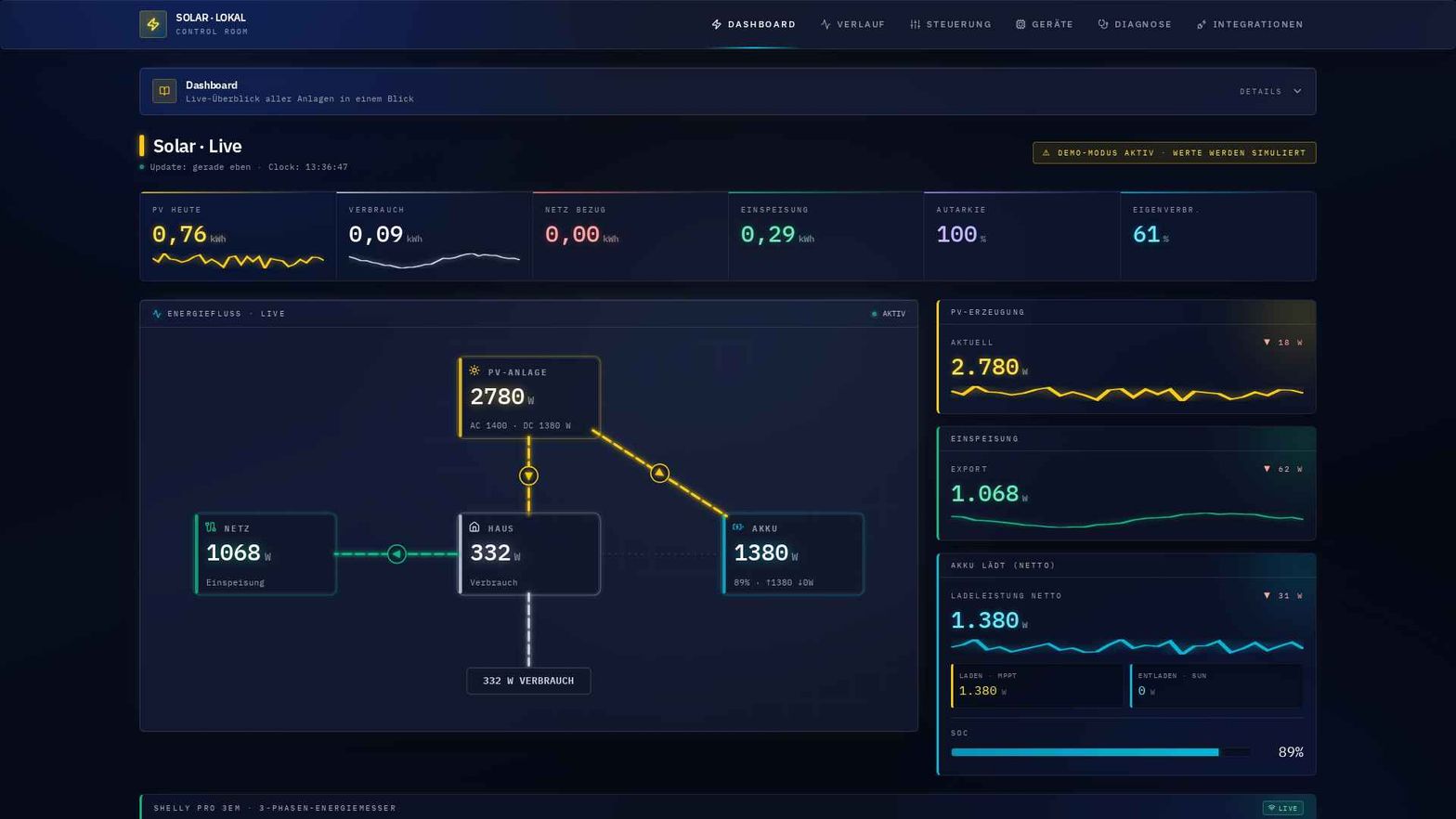Open the Integrationen tab
The height and width of the screenshot is (819, 1456).
tap(1250, 24)
